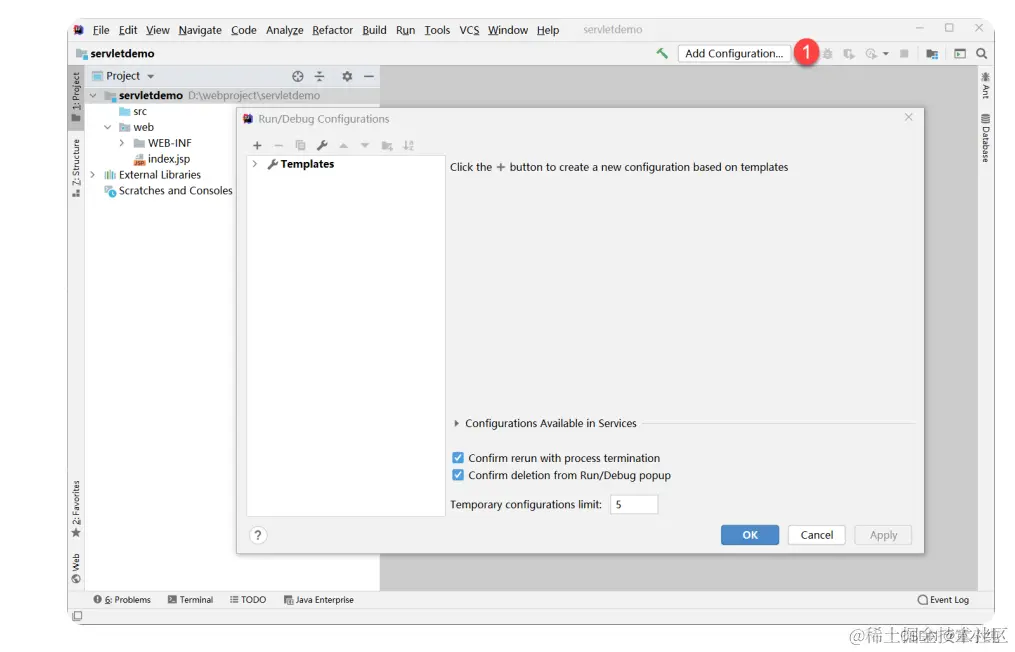The width and height of the screenshot is (1015, 652).
Task: Expand the Templates tree node
Action: pyautogui.click(x=254, y=164)
